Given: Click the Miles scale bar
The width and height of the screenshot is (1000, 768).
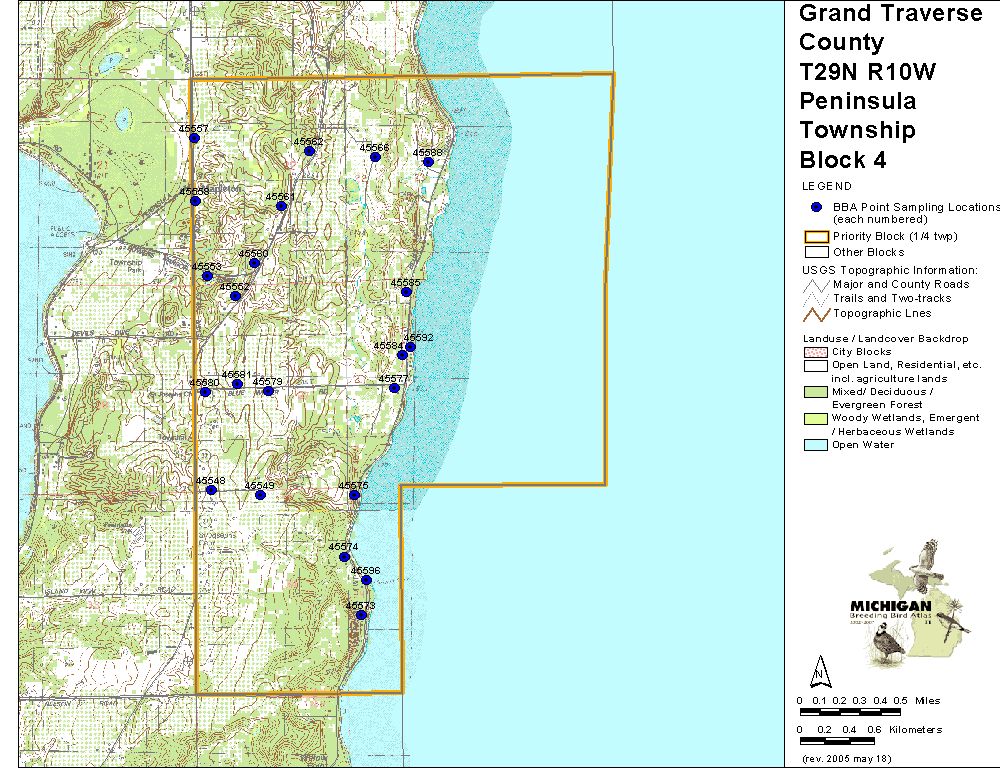Looking at the screenshot, I should [850, 712].
